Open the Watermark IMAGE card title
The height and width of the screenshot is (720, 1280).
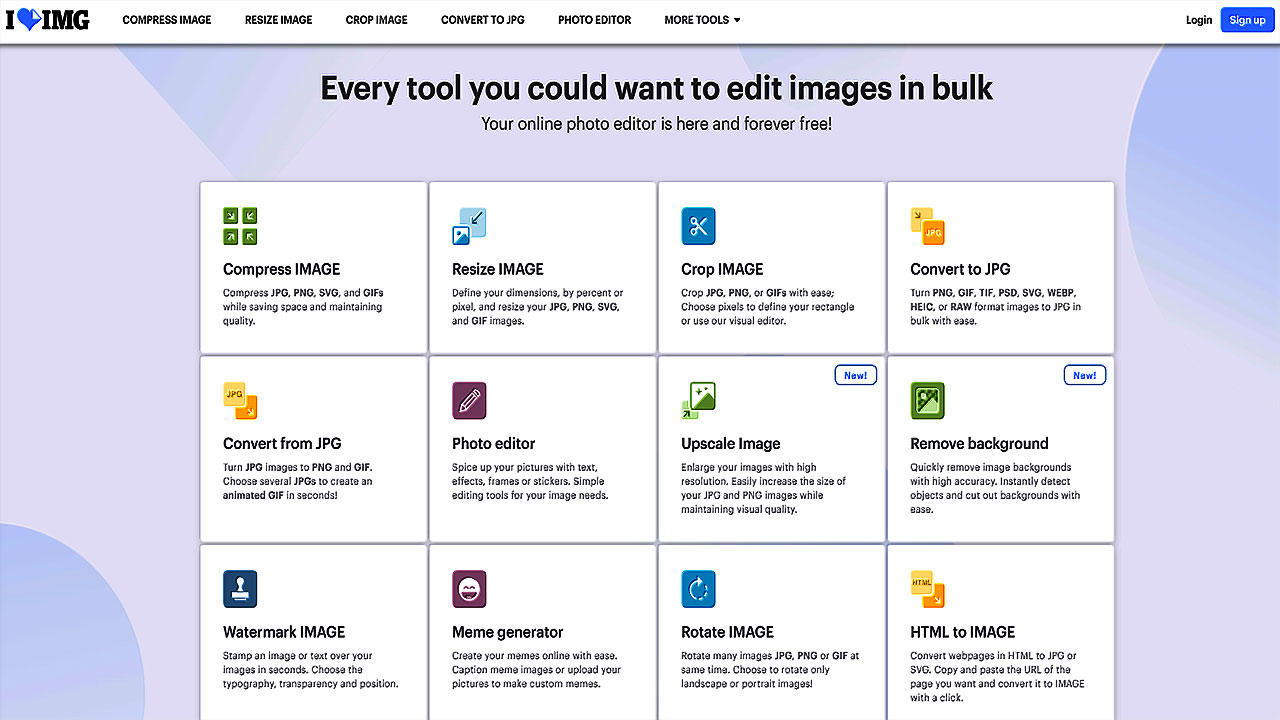click(284, 632)
